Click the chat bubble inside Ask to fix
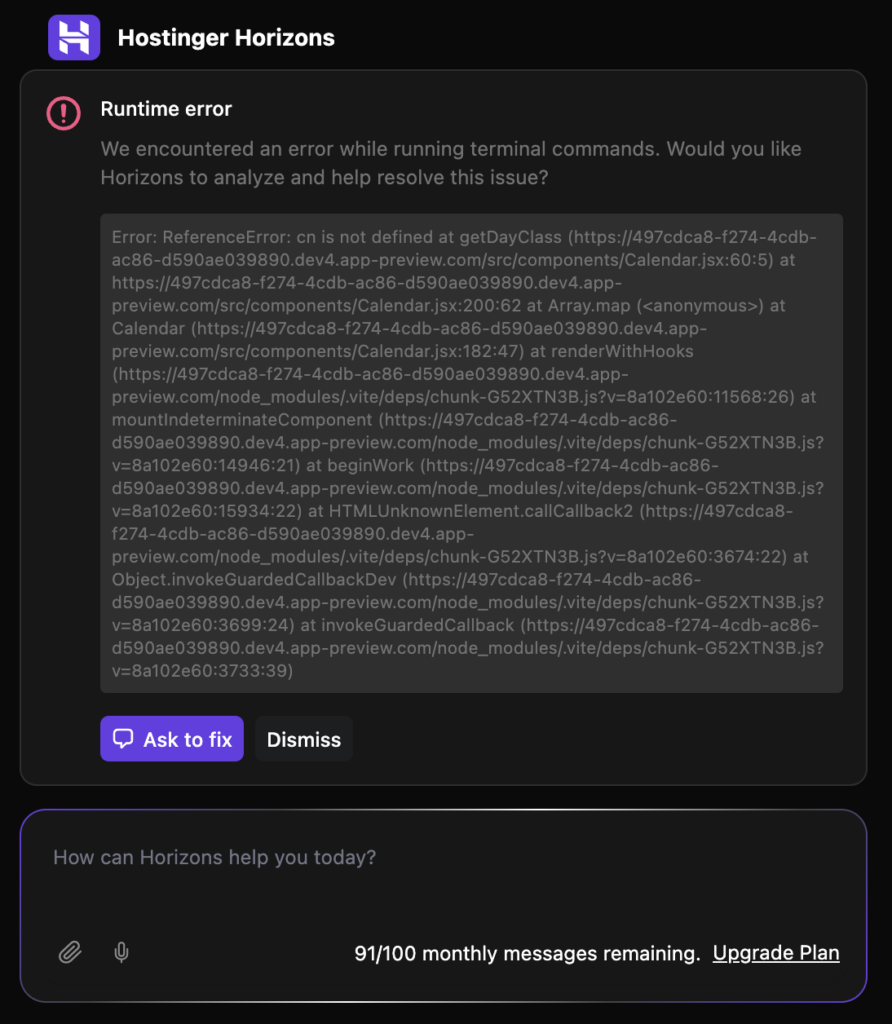The width and height of the screenshot is (892, 1024). pyautogui.click(x=124, y=739)
